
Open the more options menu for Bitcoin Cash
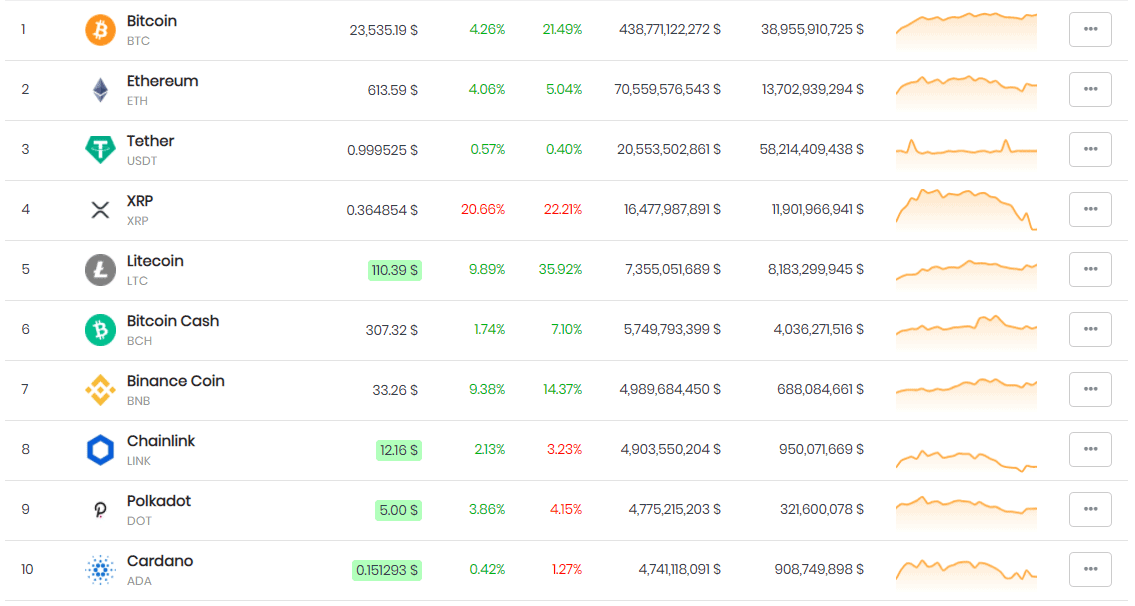(1090, 330)
